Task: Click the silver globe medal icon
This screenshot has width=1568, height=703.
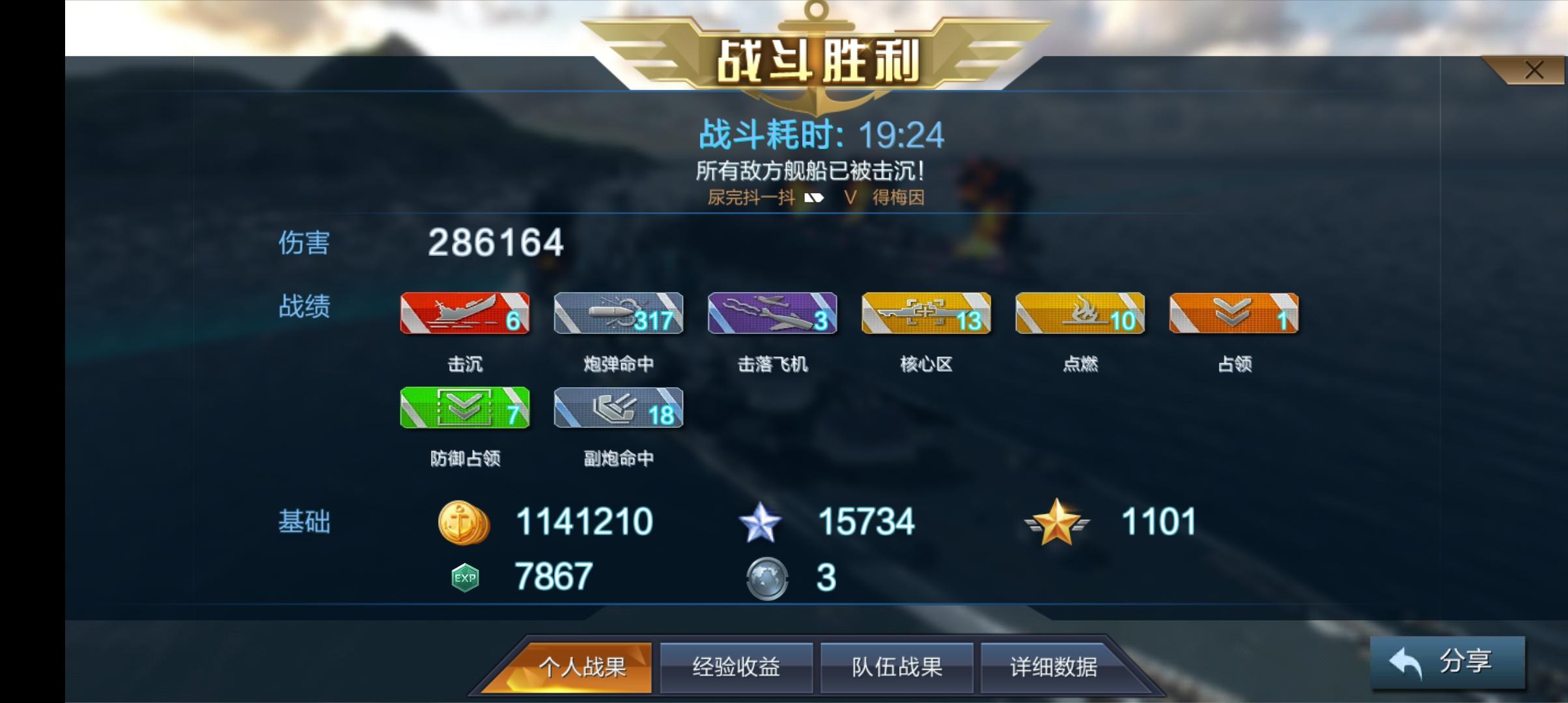Action: [767, 578]
